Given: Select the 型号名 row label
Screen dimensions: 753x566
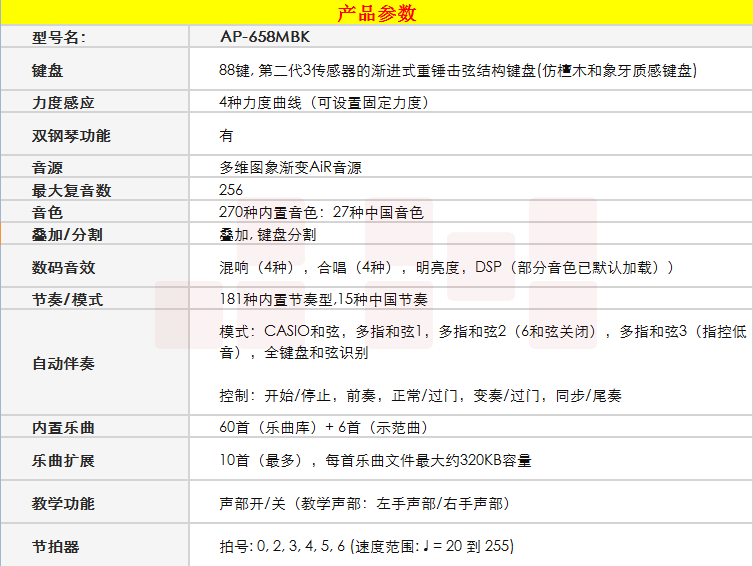Looking at the screenshot, I should point(60,37).
